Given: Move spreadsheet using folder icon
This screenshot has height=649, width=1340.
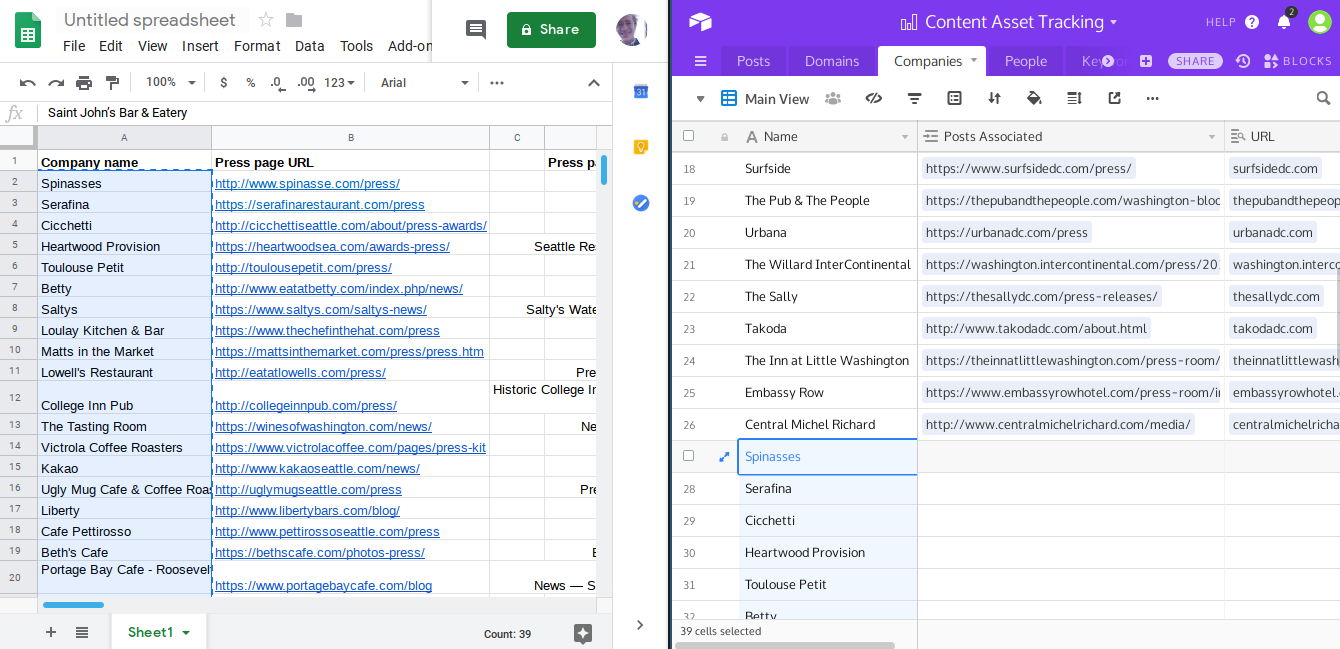Looking at the screenshot, I should pos(294,20).
